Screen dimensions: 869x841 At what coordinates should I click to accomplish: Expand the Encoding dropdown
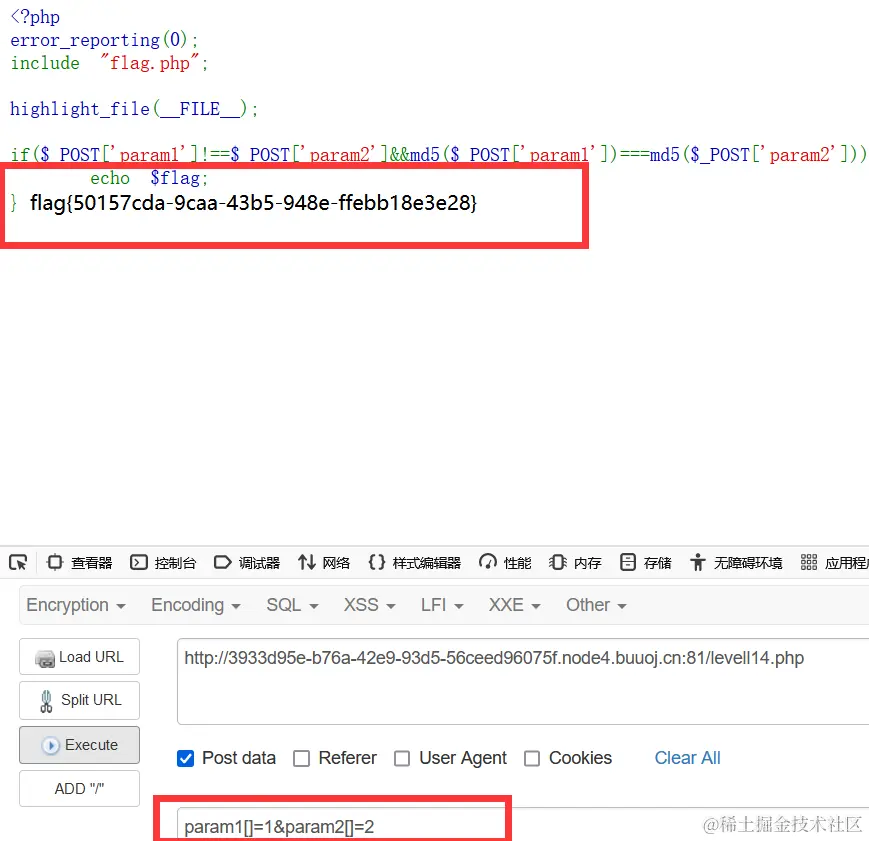click(x=196, y=605)
